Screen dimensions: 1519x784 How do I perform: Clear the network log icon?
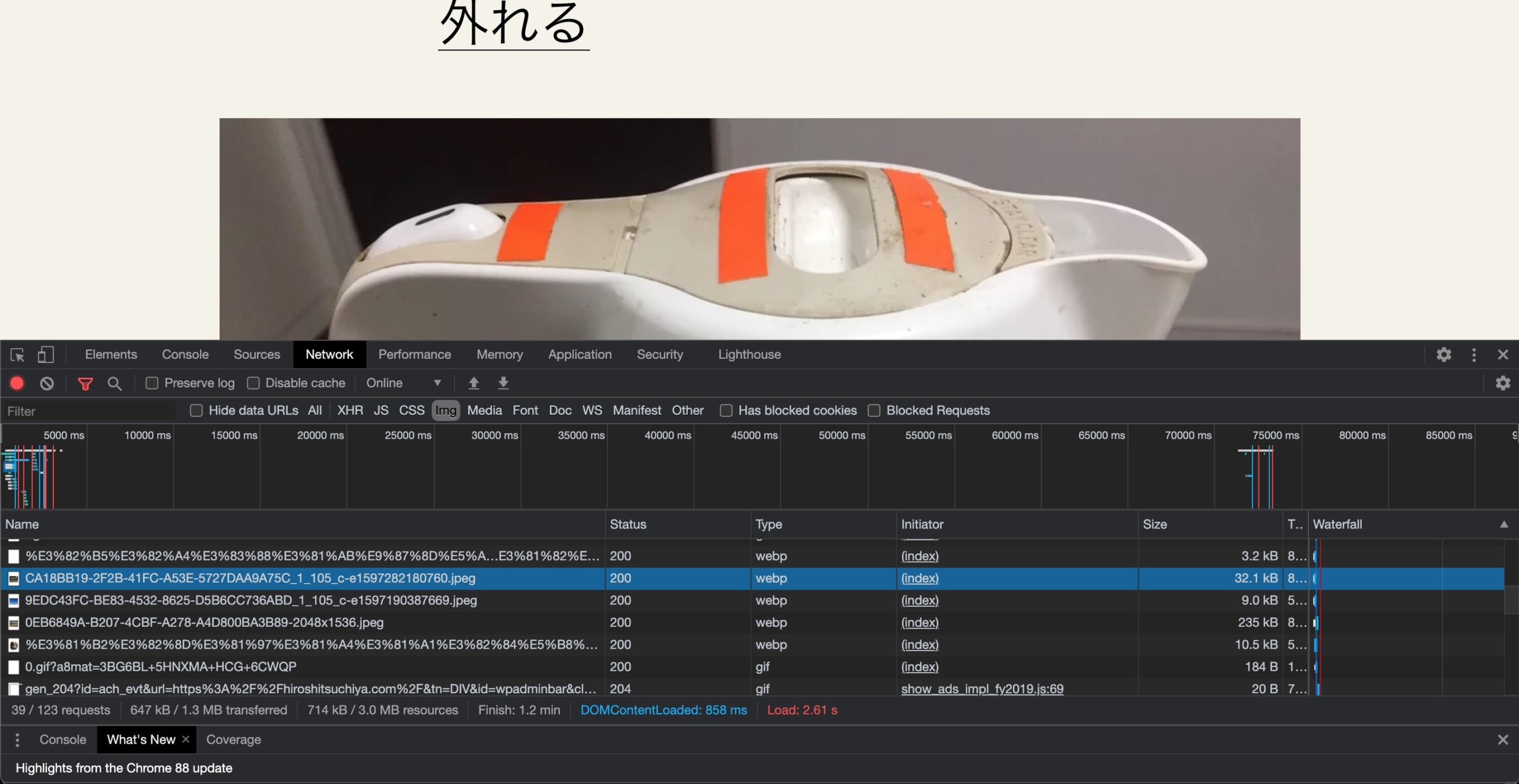[x=47, y=383]
